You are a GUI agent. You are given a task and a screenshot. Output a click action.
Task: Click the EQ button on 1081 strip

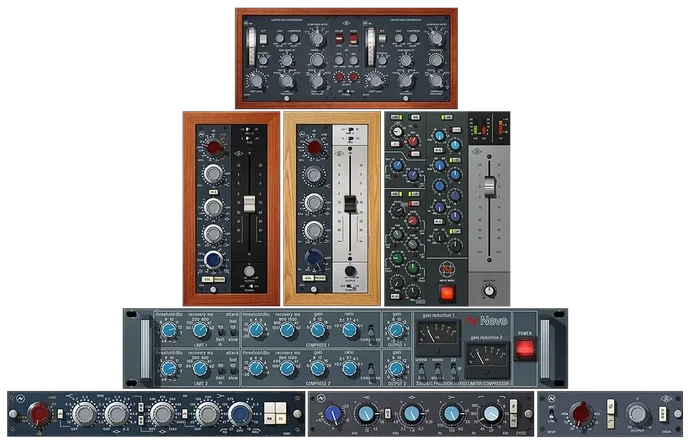[x=280, y=418]
